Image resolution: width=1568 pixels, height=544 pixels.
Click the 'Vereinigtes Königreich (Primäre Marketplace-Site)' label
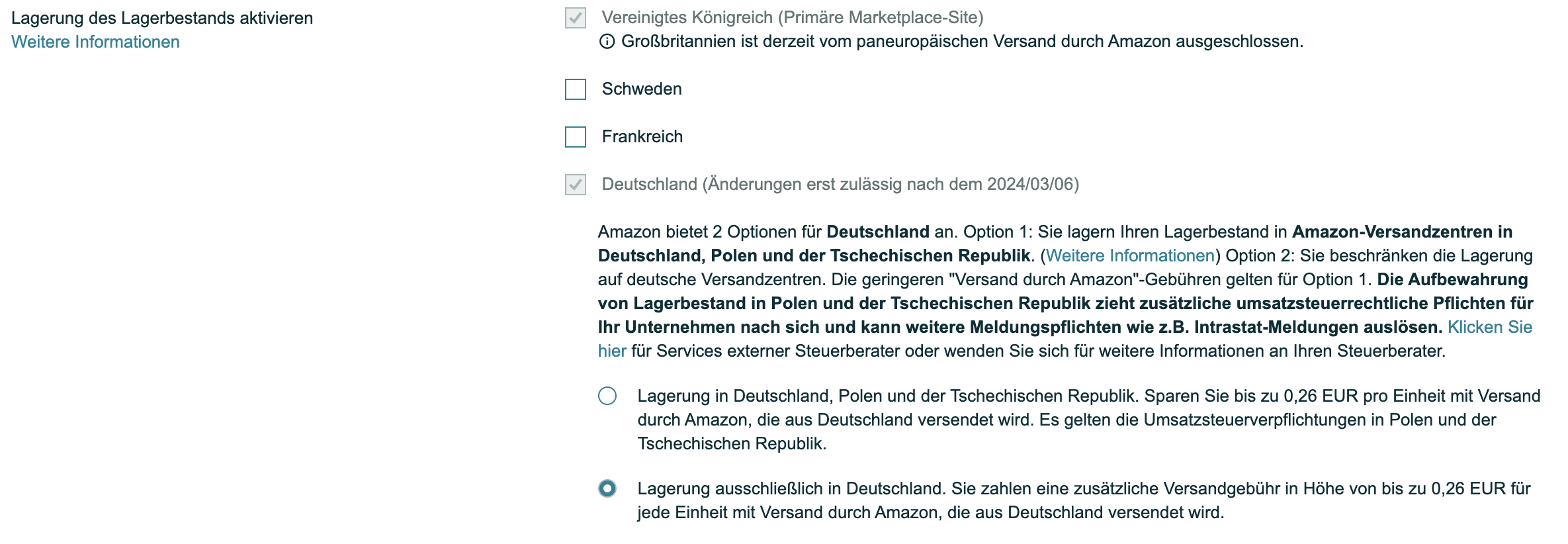point(793,17)
